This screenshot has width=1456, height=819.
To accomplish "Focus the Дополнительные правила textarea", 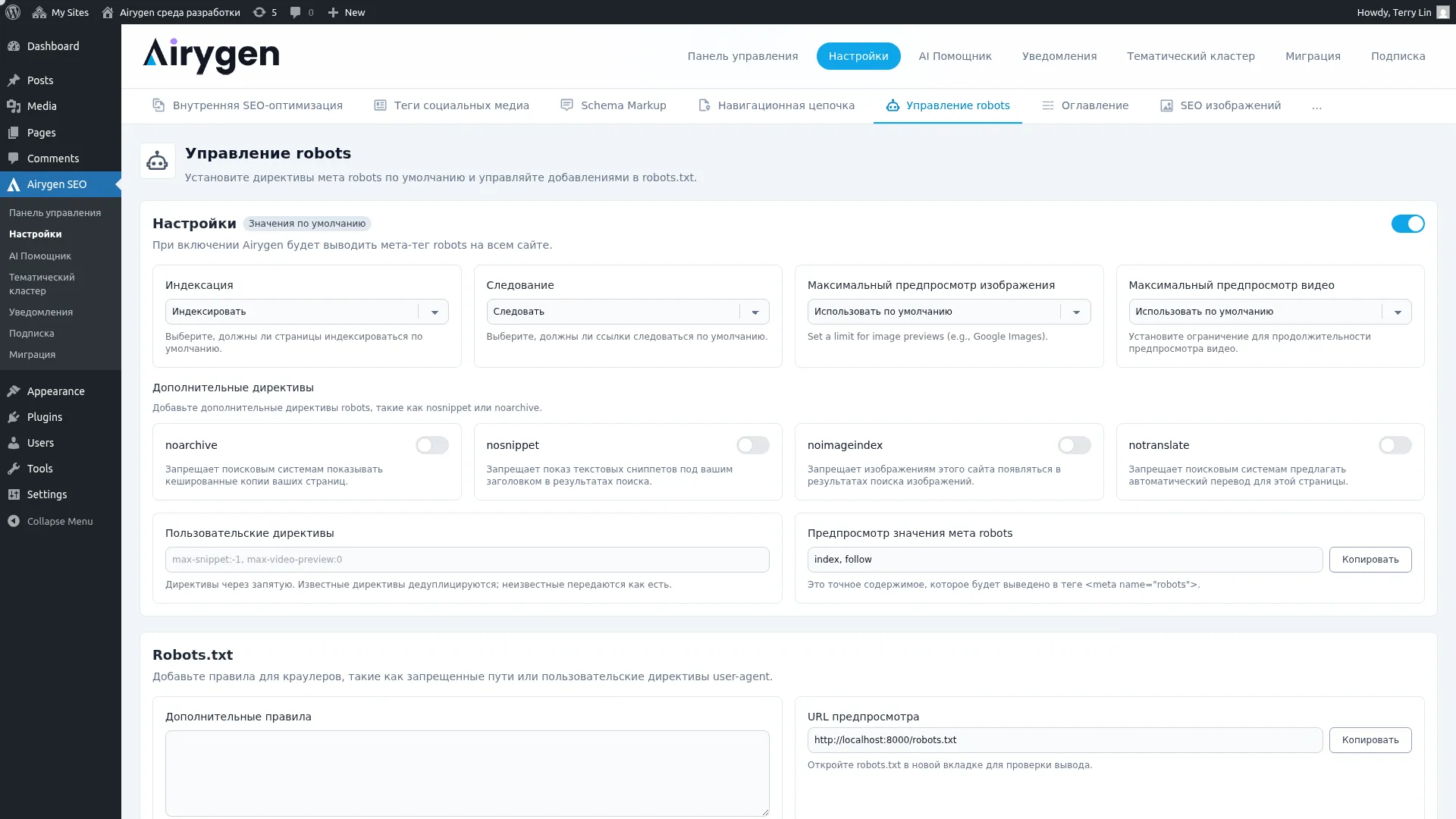I will [x=467, y=773].
